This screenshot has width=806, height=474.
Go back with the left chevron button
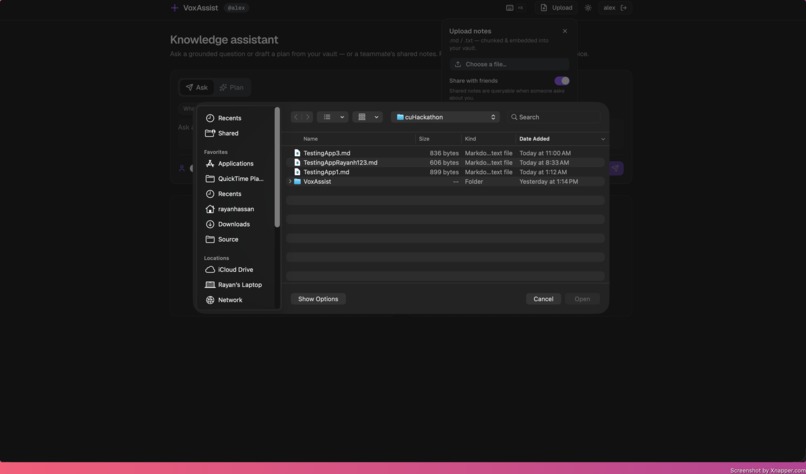pyautogui.click(x=296, y=117)
